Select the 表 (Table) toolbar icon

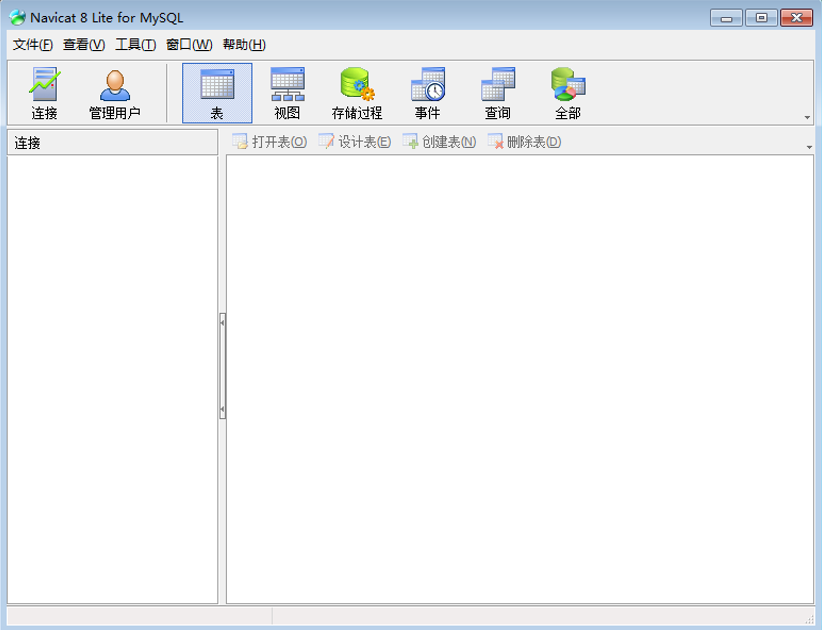(x=217, y=93)
